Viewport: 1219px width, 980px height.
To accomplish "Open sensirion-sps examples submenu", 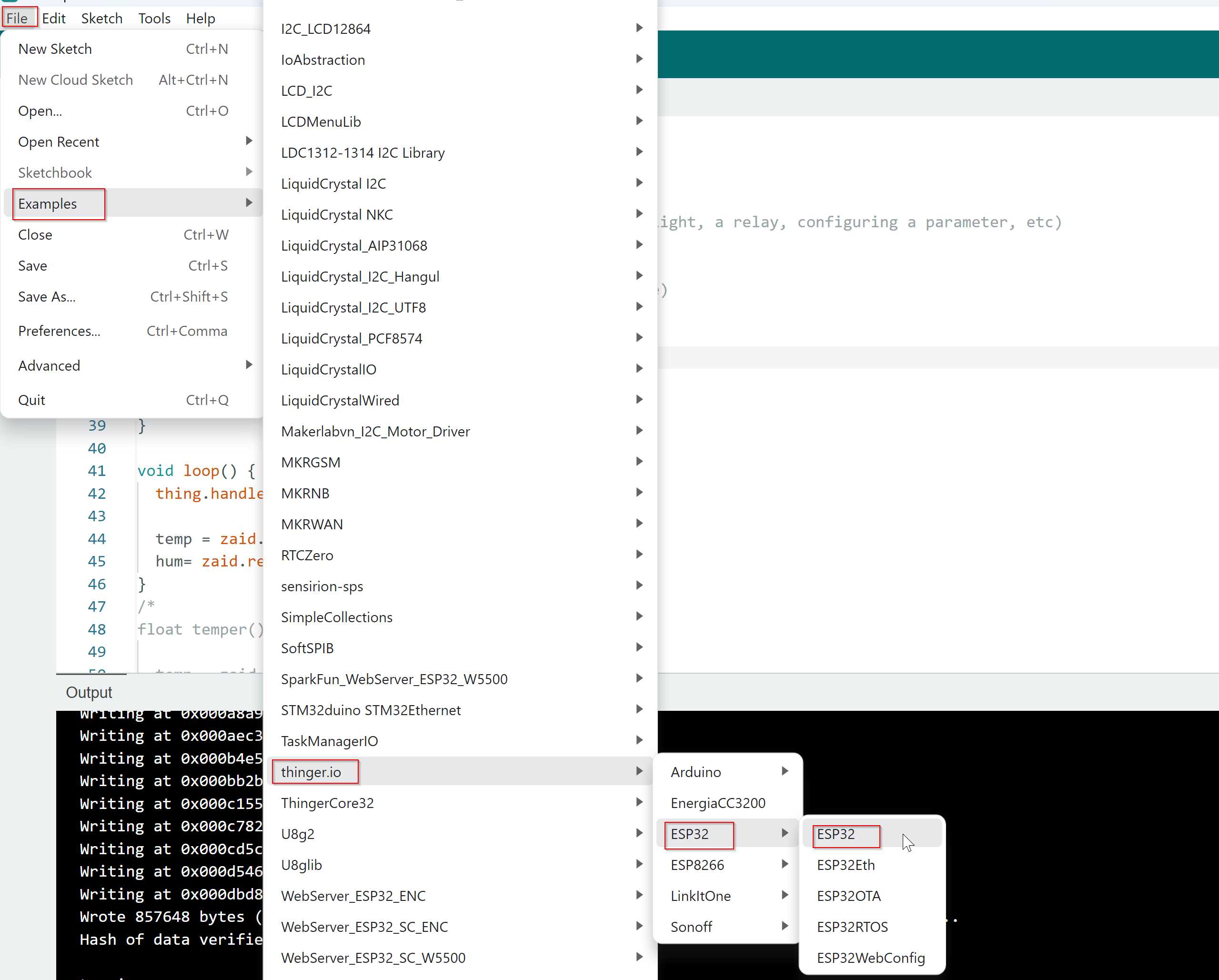I will 460,586.
